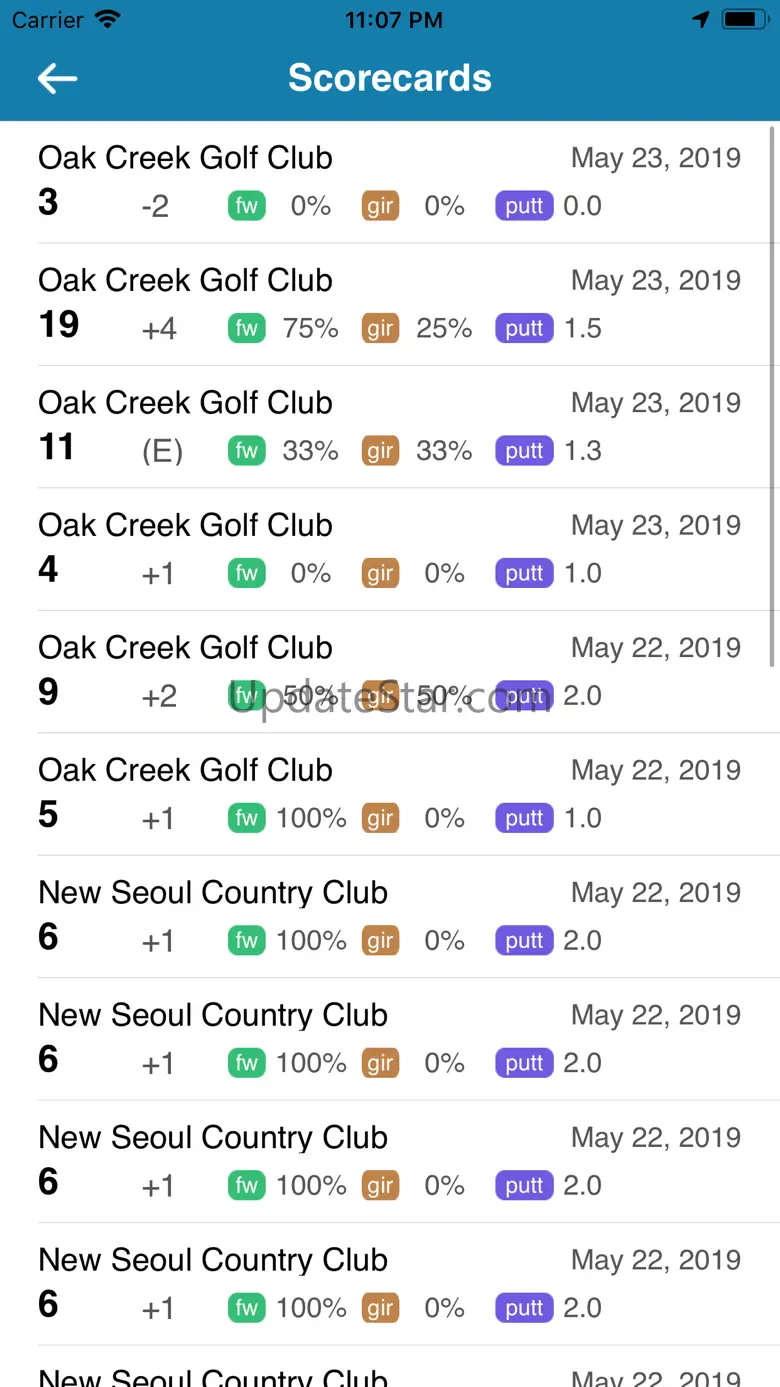Open the first New Seoul Country Club scorecard
This screenshot has width=780, height=1387.
(x=389, y=916)
